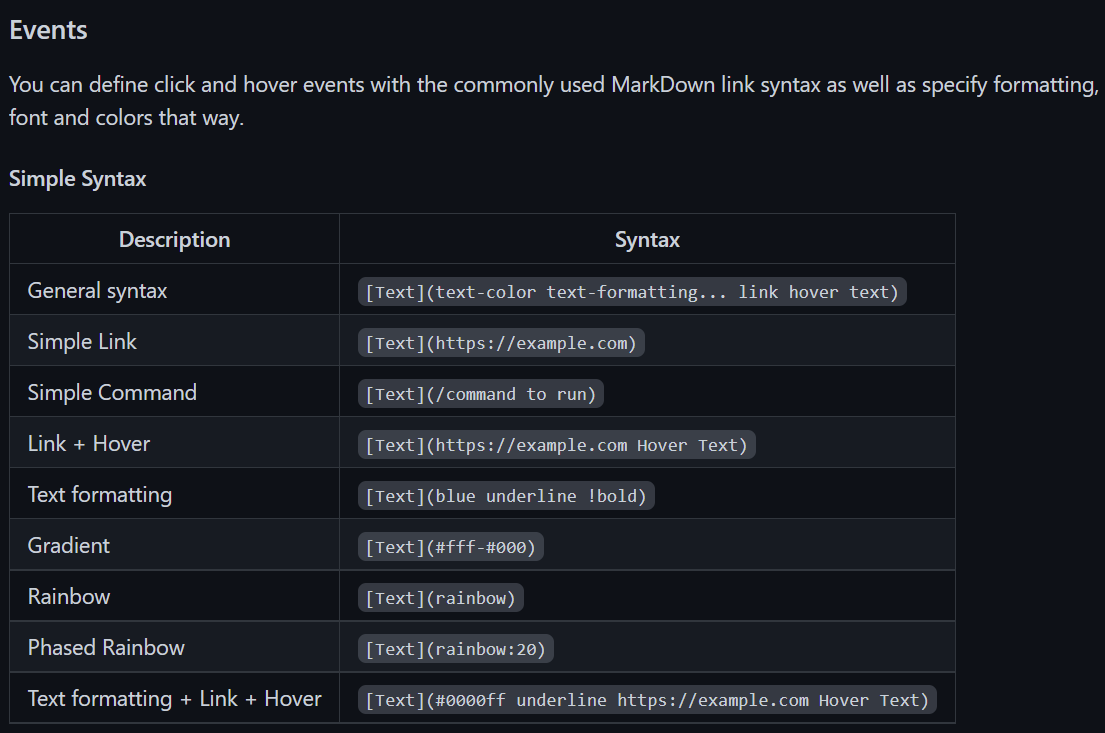Click the Phased Rainbow row label
The width and height of the screenshot is (1105, 733).
106,648
